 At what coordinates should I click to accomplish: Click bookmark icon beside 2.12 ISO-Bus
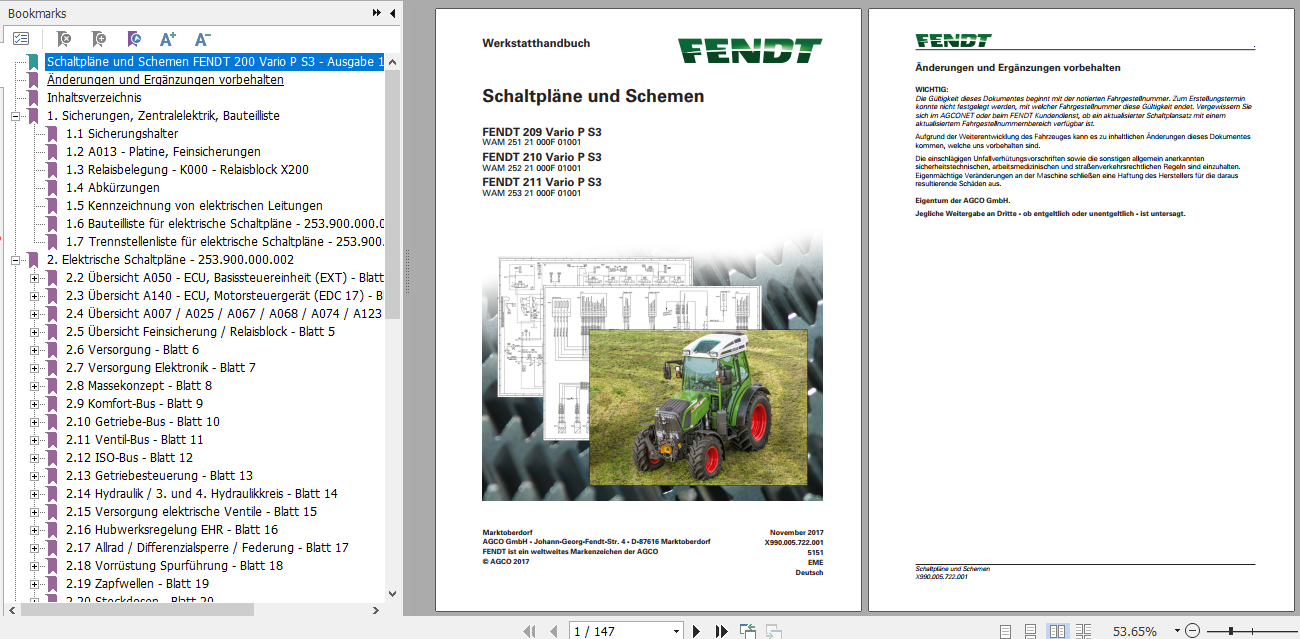pyautogui.click(x=52, y=458)
